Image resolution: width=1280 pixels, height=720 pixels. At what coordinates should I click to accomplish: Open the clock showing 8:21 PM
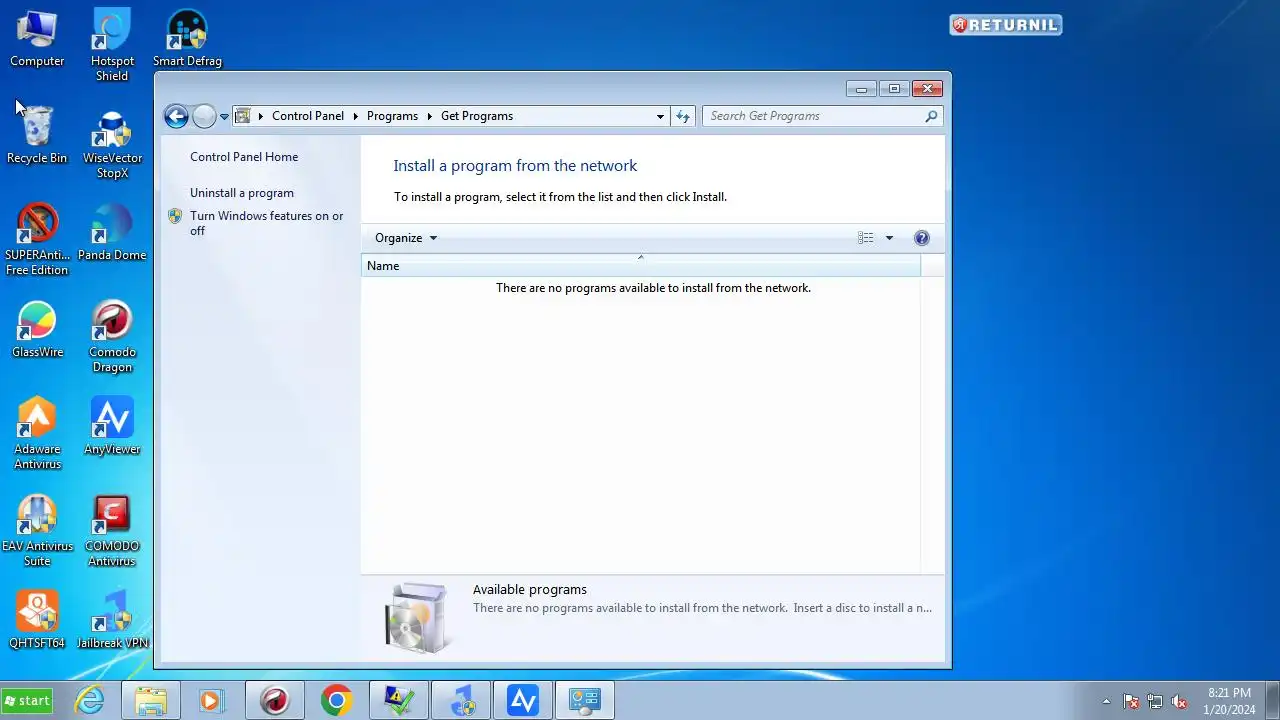point(1229,701)
